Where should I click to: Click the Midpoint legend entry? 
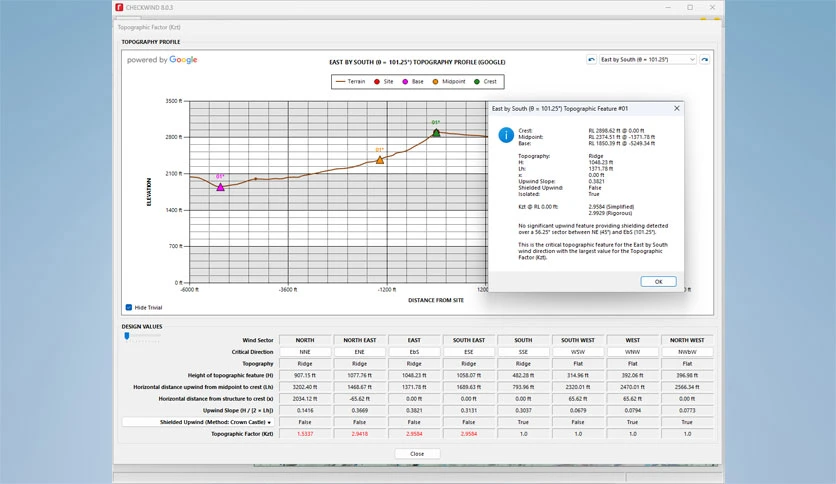pyautogui.click(x=449, y=82)
